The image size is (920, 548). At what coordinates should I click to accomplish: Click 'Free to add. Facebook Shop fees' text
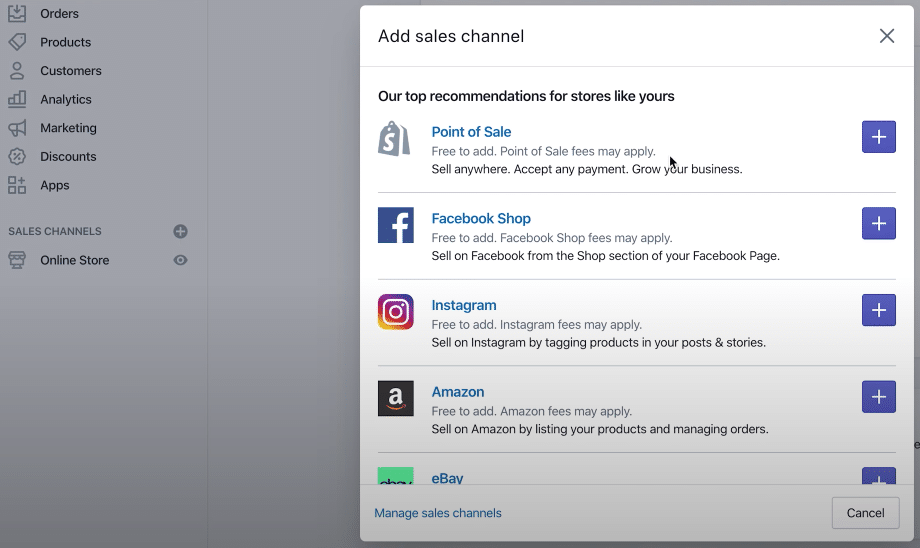552,238
